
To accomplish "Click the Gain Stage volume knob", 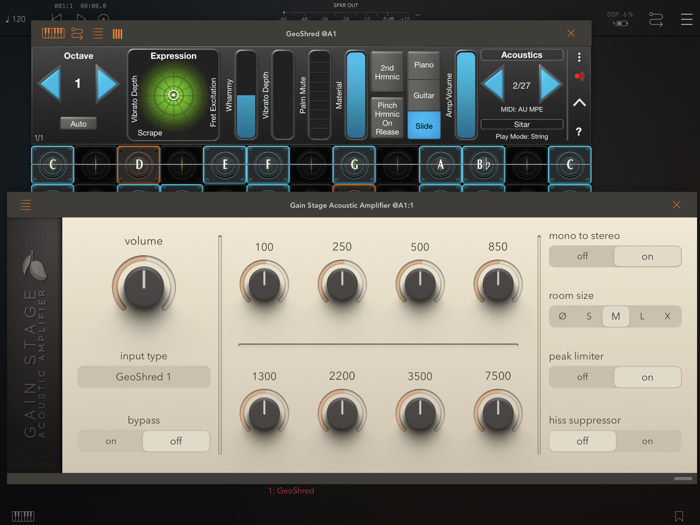I will pyautogui.click(x=144, y=284).
